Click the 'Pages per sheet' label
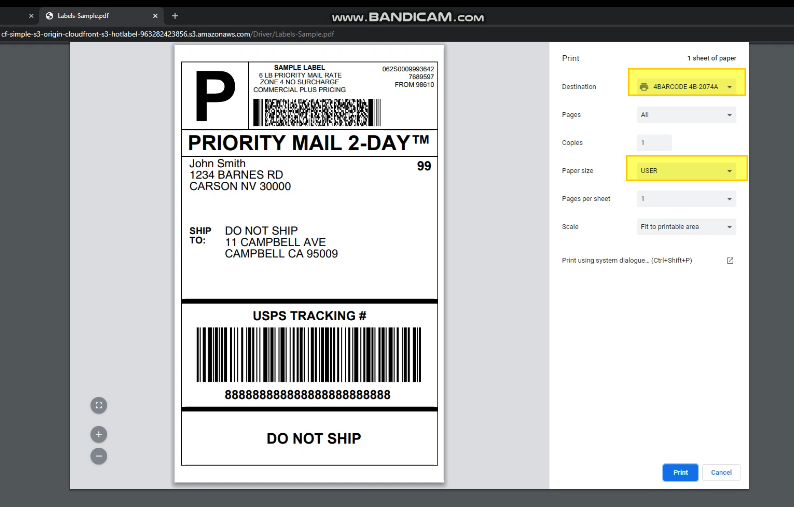Viewport: 794px width, 507px height. [x=586, y=199]
